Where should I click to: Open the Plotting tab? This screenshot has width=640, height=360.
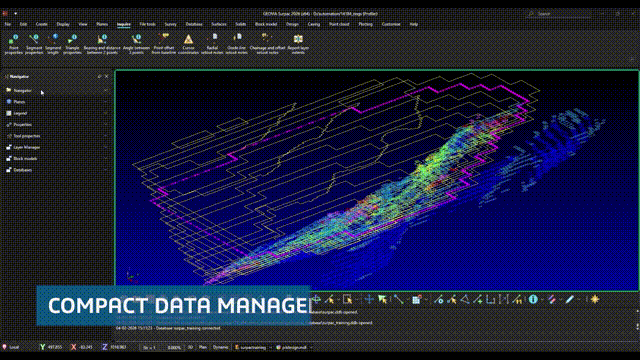coord(365,24)
